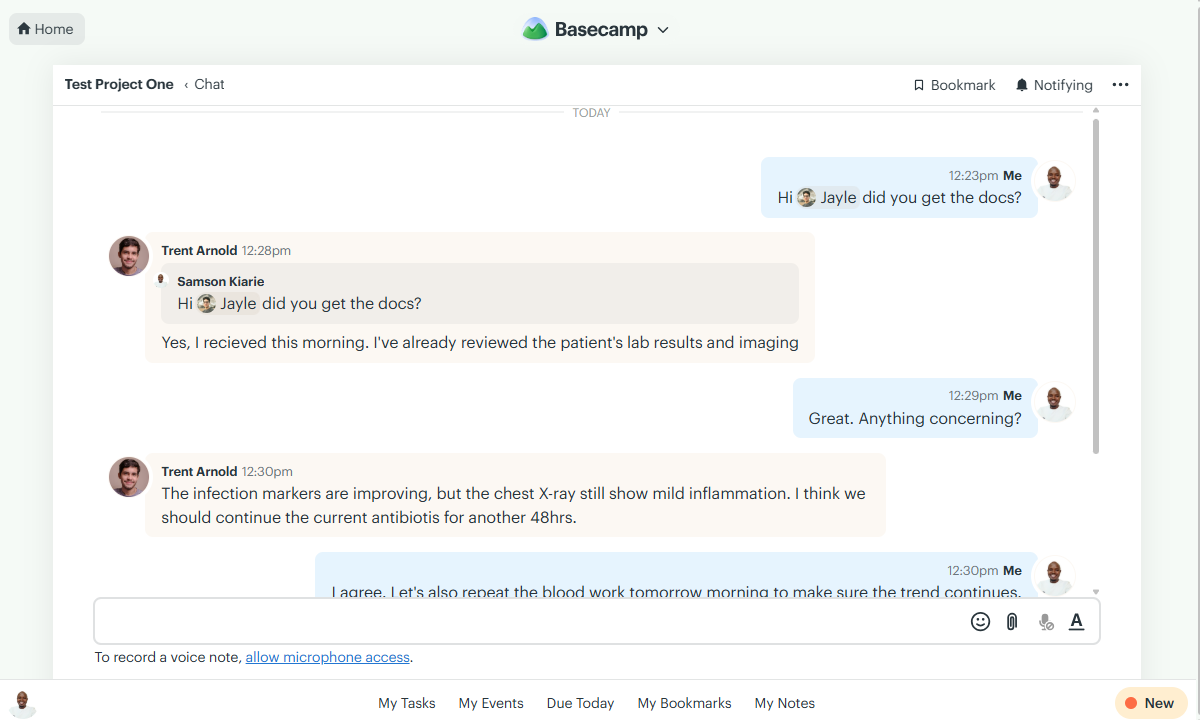Click allow microphone access link

(328, 657)
